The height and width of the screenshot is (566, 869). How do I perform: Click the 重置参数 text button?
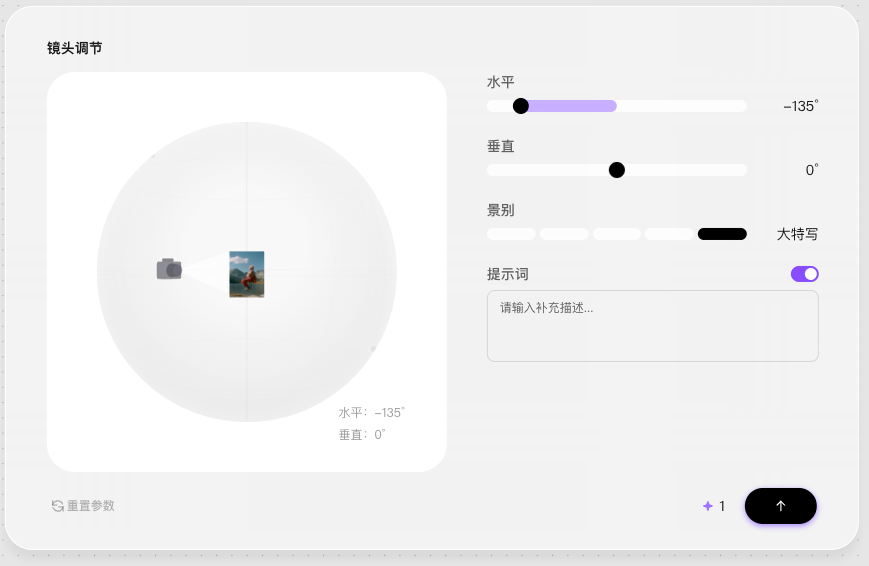(x=90, y=506)
